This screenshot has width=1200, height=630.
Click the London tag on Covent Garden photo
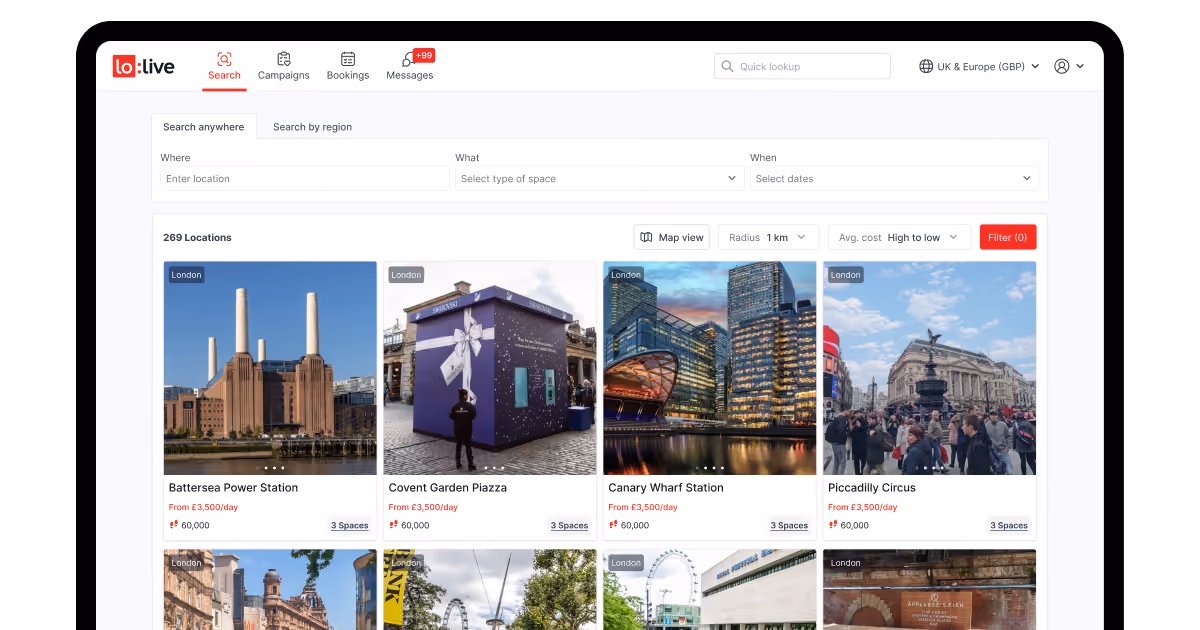coord(406,275)
